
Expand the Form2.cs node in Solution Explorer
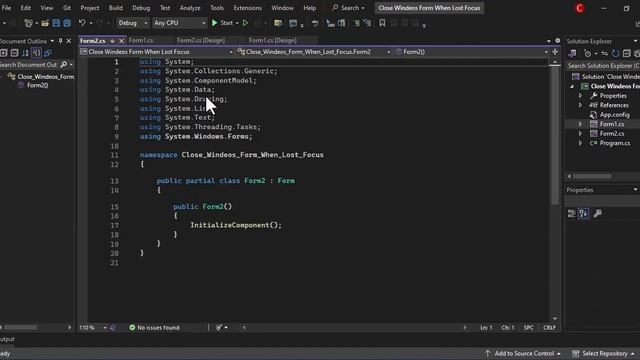click(x=580, y=133)
